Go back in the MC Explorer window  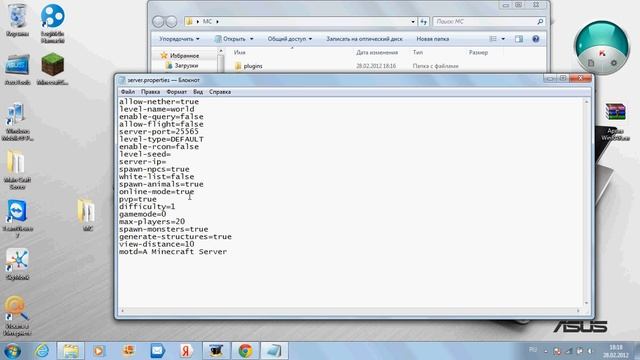[158, 22]
